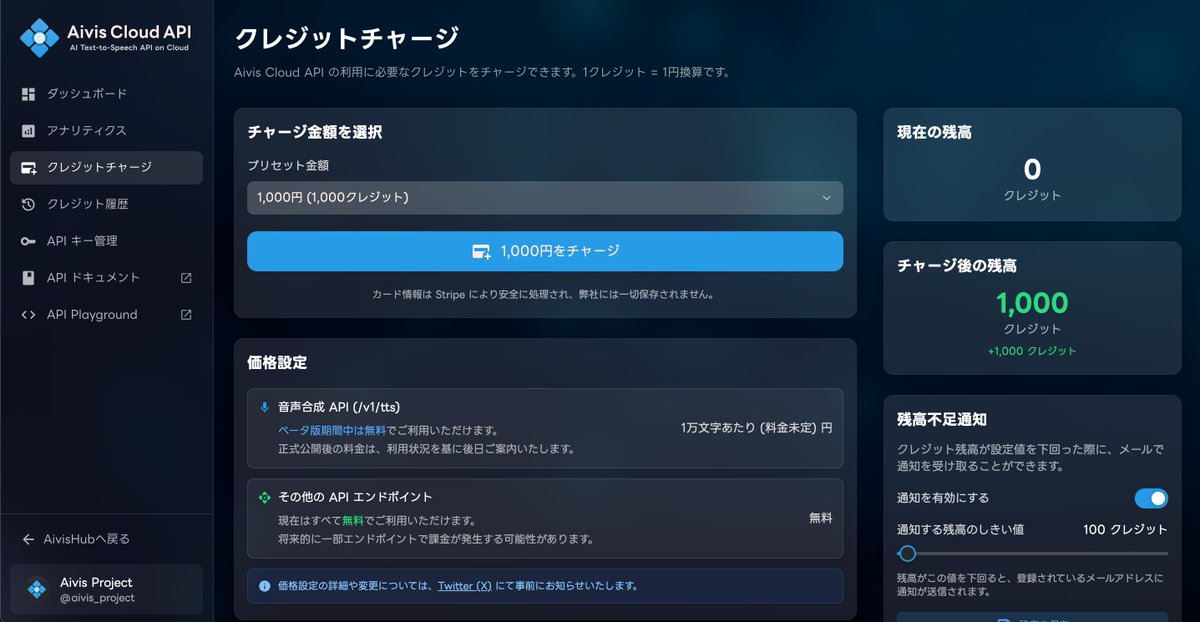The width and height of the screenshot is (1200, 622).
Task: Launch API Playground from sidebar
Action: [106, 315]
